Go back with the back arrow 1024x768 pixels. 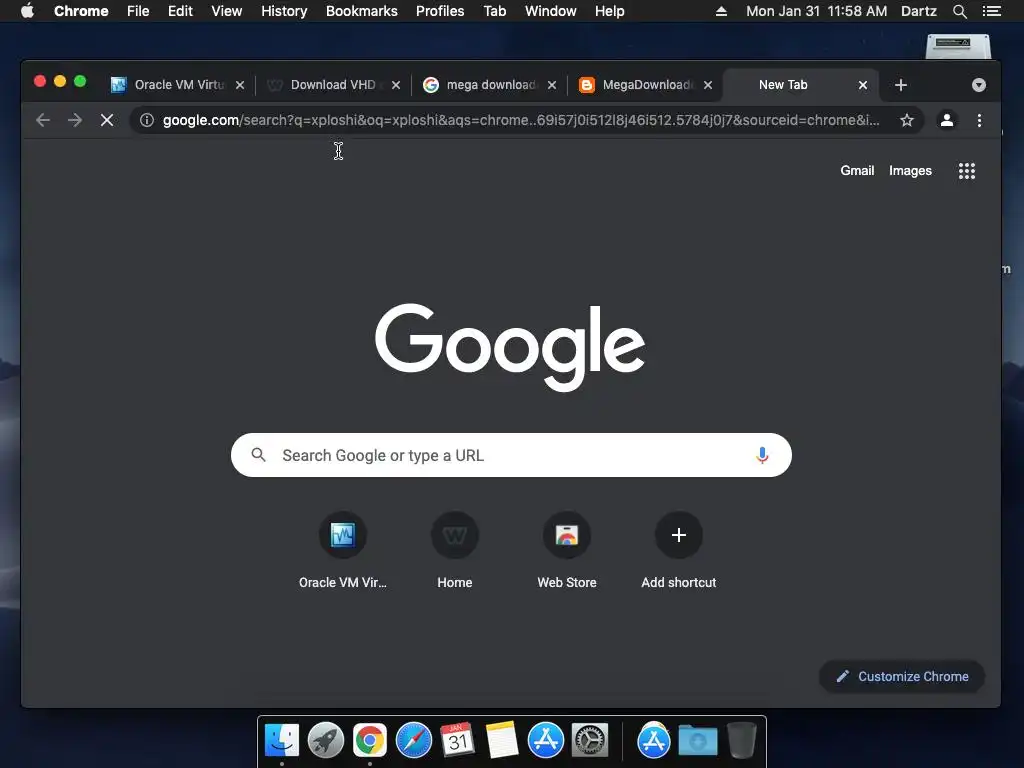pos(43,120)
